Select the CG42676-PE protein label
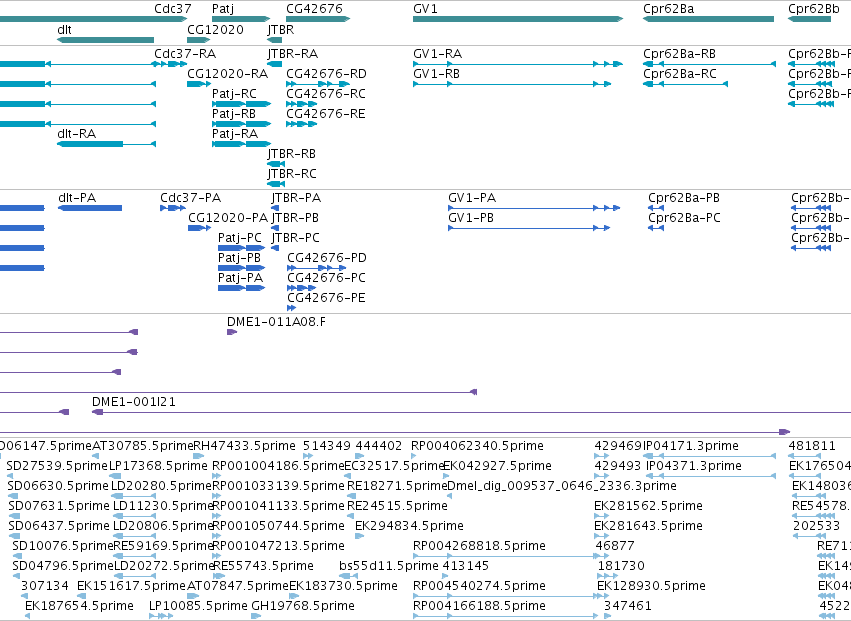Image resolution: width=851 pixels, height=621 pixels. pos(326,297)
